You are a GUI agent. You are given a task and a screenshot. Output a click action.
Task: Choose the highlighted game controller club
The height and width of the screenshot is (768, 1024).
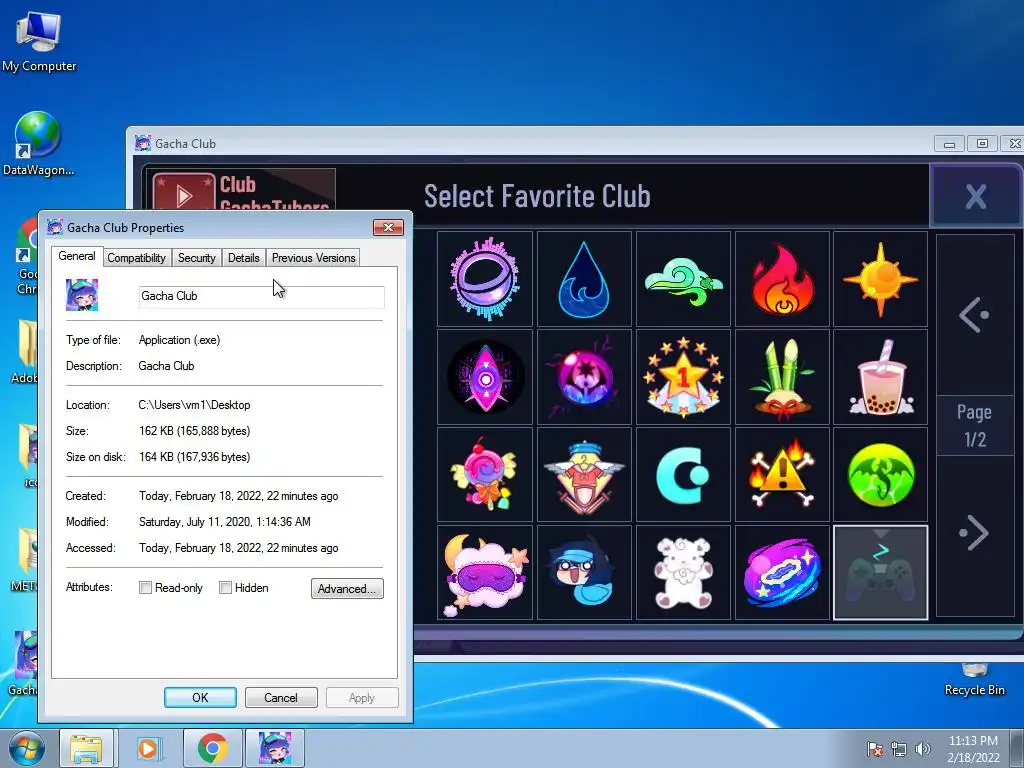click(880, 573)
